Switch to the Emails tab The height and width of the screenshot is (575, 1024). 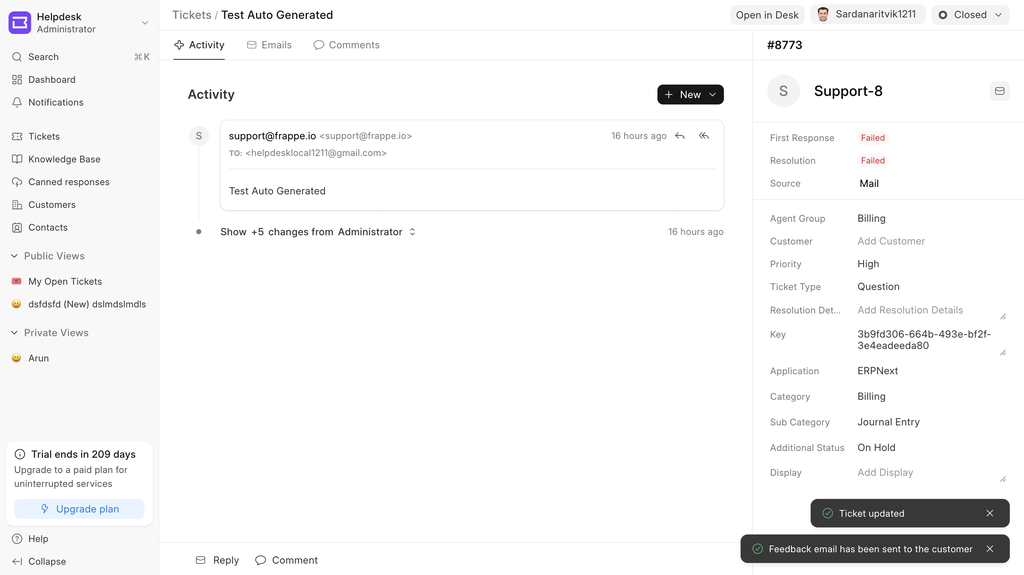(269, 45)
